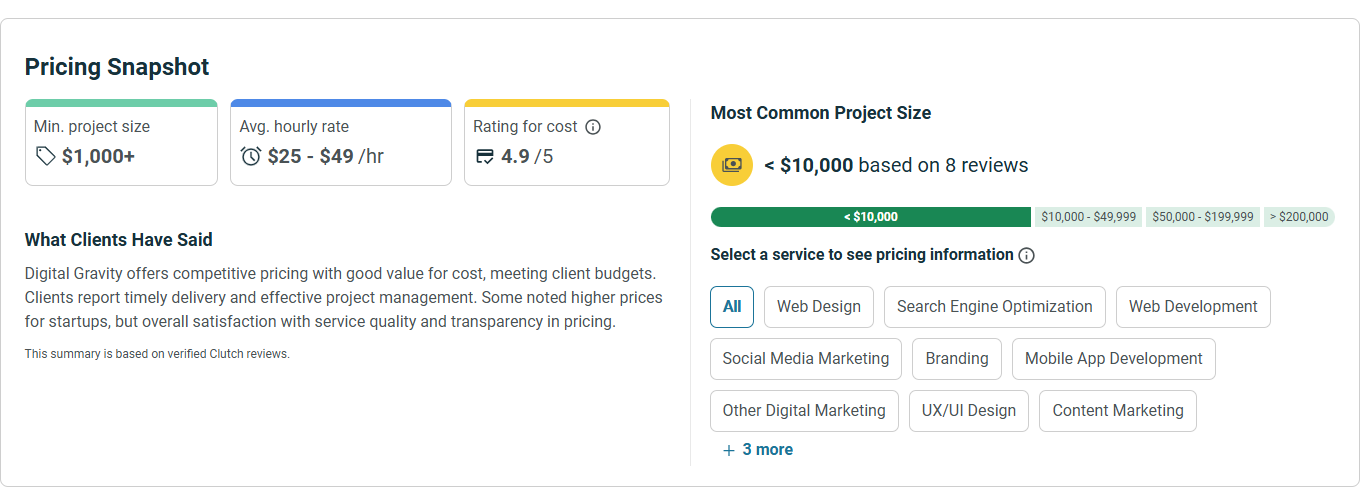
Task: Show pricing for UX/UI Design
Action: click(968, 411)
